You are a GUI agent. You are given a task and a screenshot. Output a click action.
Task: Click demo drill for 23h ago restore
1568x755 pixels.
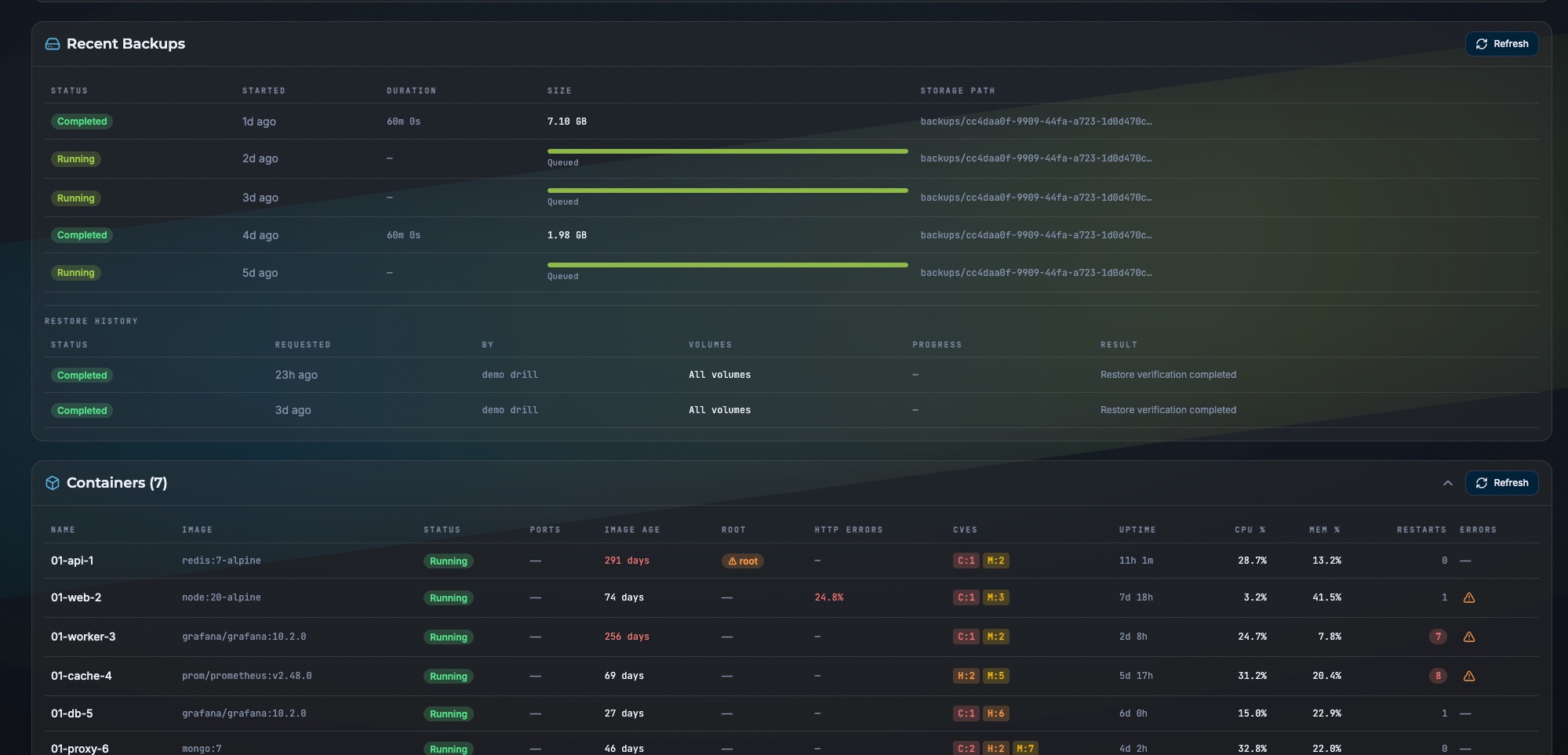pyautogui.click(x=510, y=375)
